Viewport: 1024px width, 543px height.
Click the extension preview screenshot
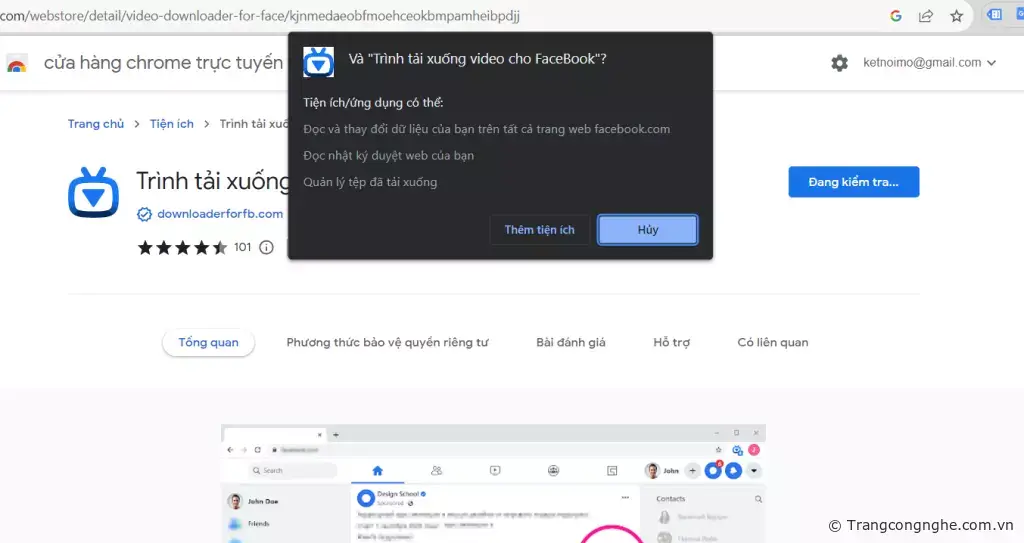click(493, 483)
